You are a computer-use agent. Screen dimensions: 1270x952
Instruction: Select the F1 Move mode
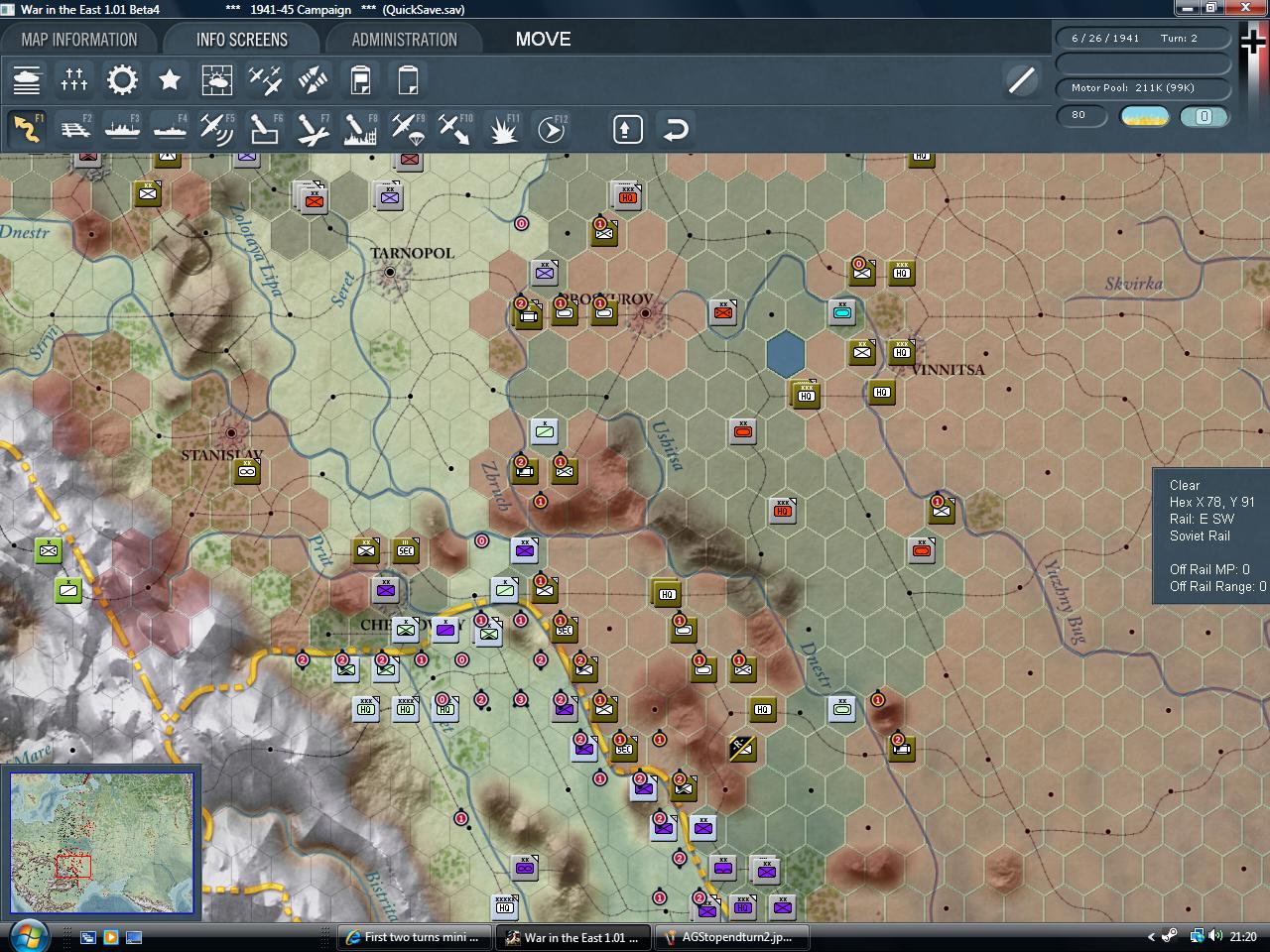(27, 129)
